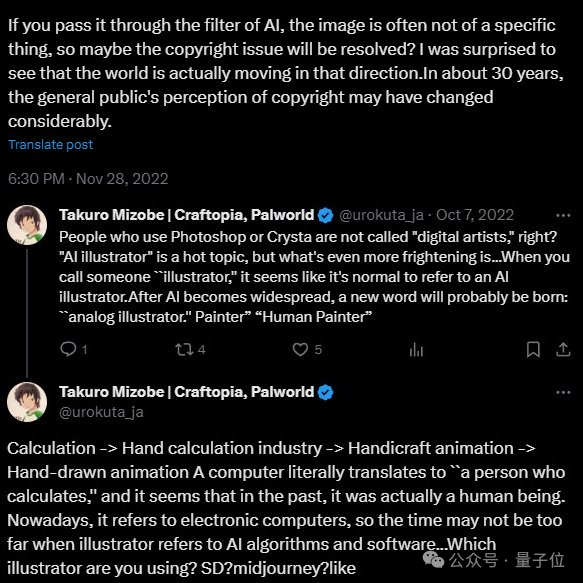583x583 pixels.
Task: Click @urokuta_ja handle under lower tweet name
Action: tap(101, 412)
